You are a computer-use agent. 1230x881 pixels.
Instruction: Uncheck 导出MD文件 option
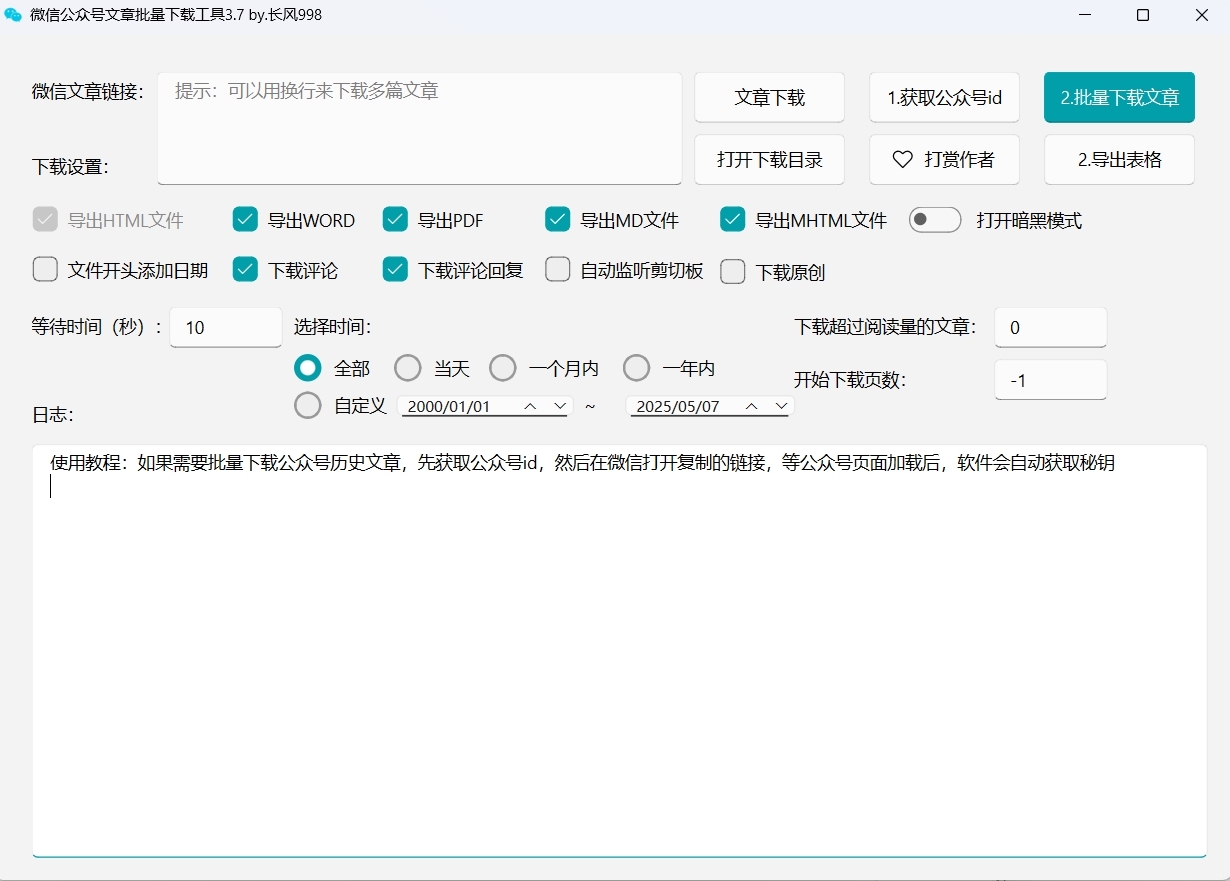pyautogui.click(x=558, y=220)
